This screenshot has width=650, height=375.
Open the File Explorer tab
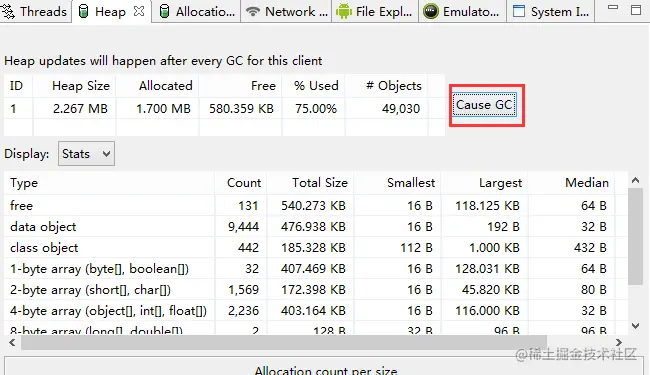(375, 12)
